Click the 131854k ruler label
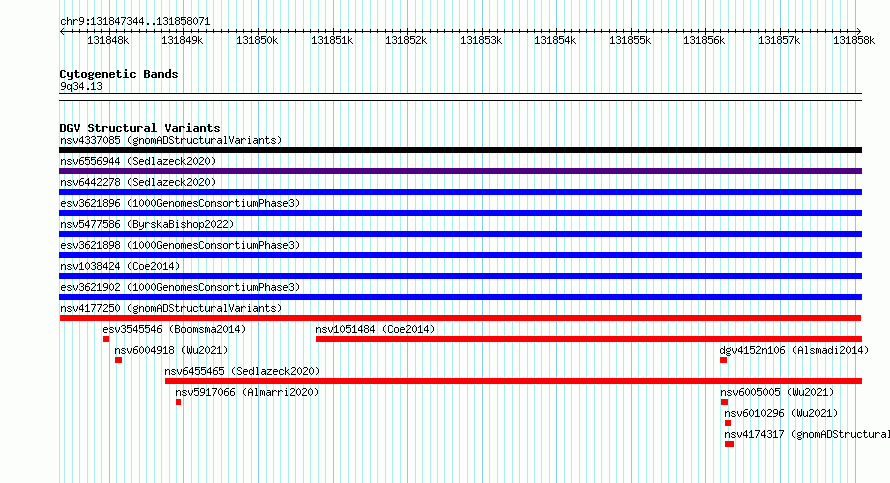This screenshot has height=483, width=890. [555, 40]
